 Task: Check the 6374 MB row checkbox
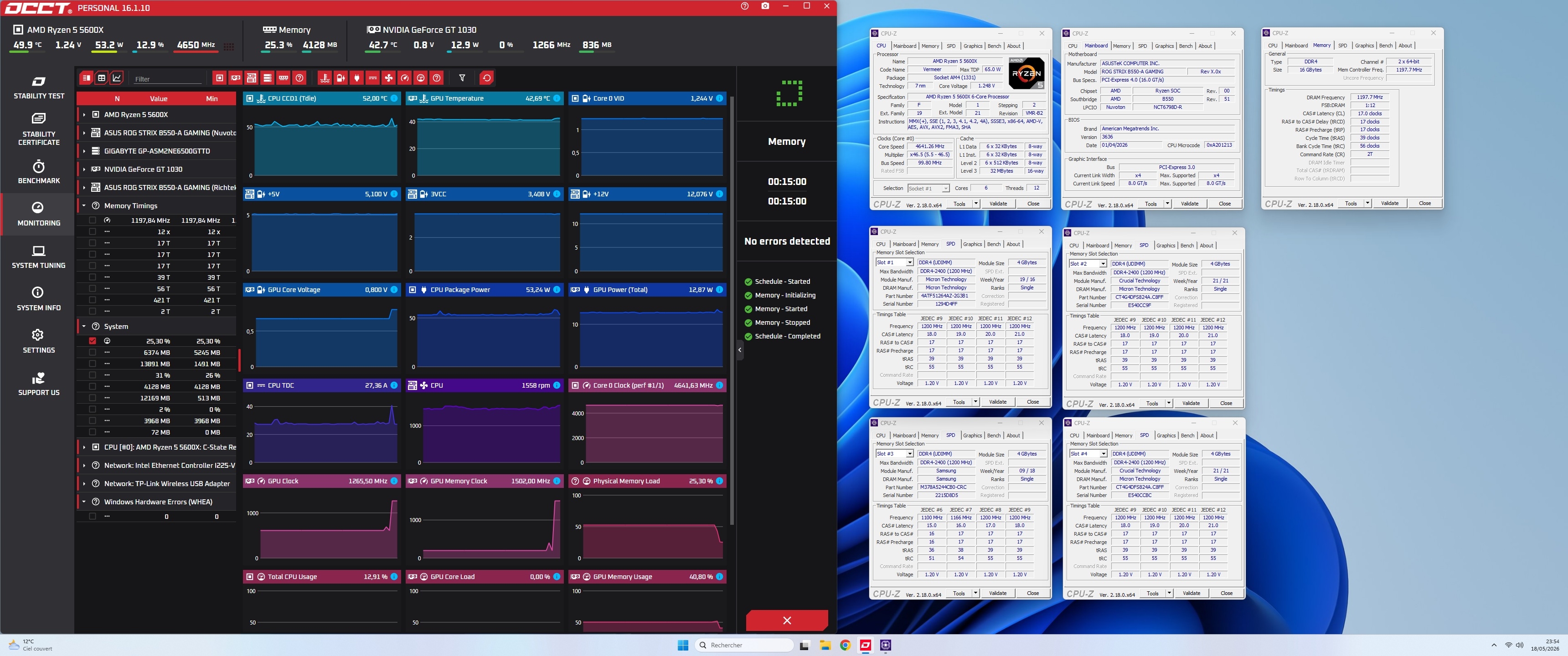pyautogui.click(x=93, y=353)
